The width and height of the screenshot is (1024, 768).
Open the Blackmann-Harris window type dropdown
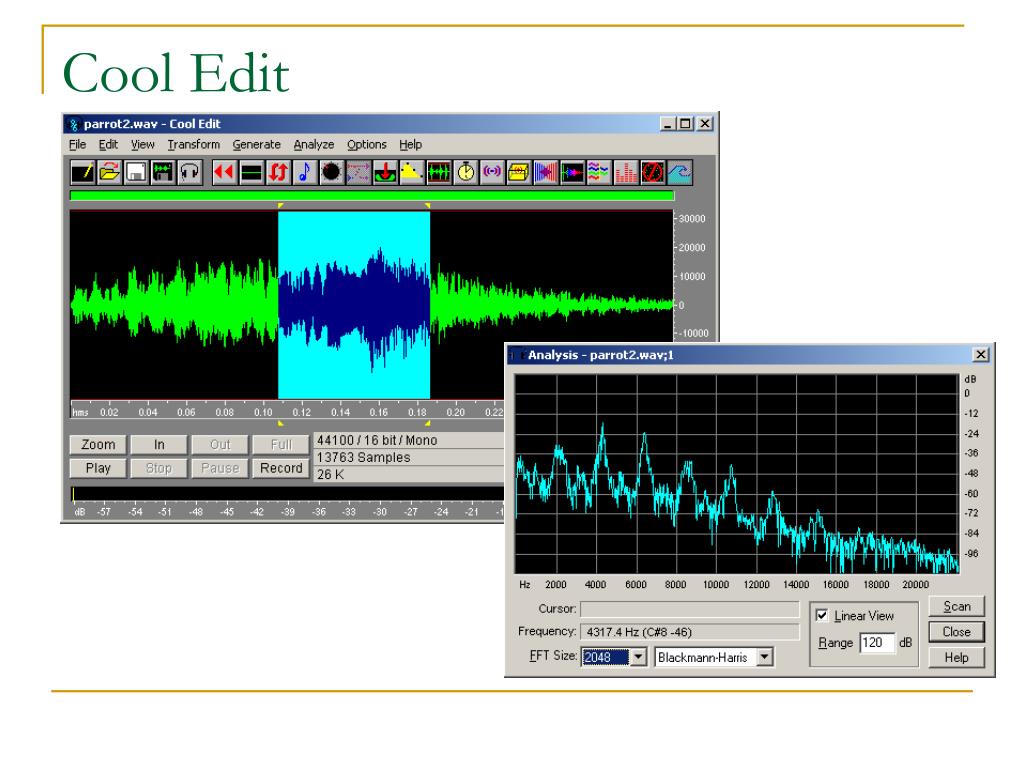(765, 656)
